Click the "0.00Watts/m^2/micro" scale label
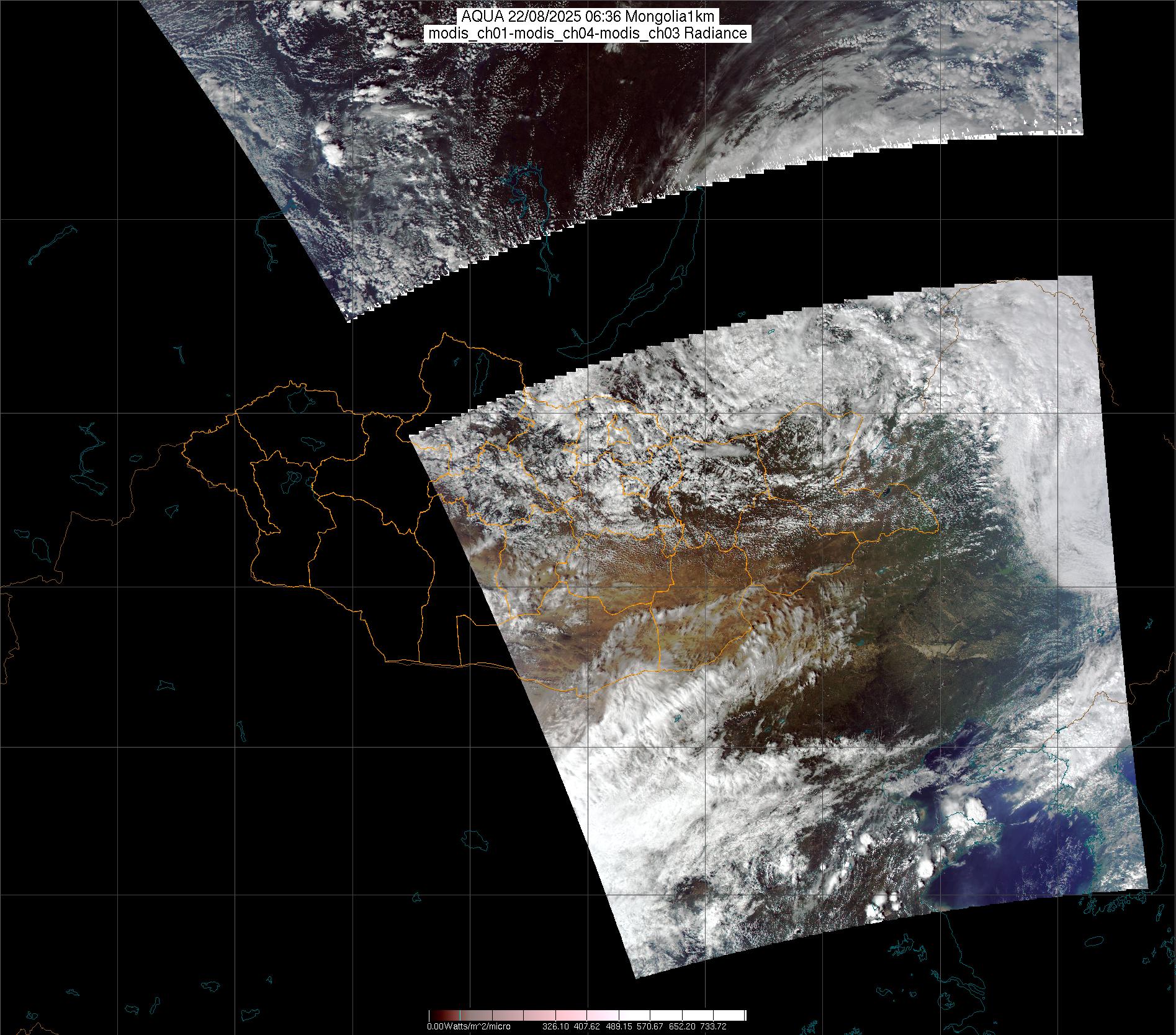1176x1035 pixels. [469, 1026]
